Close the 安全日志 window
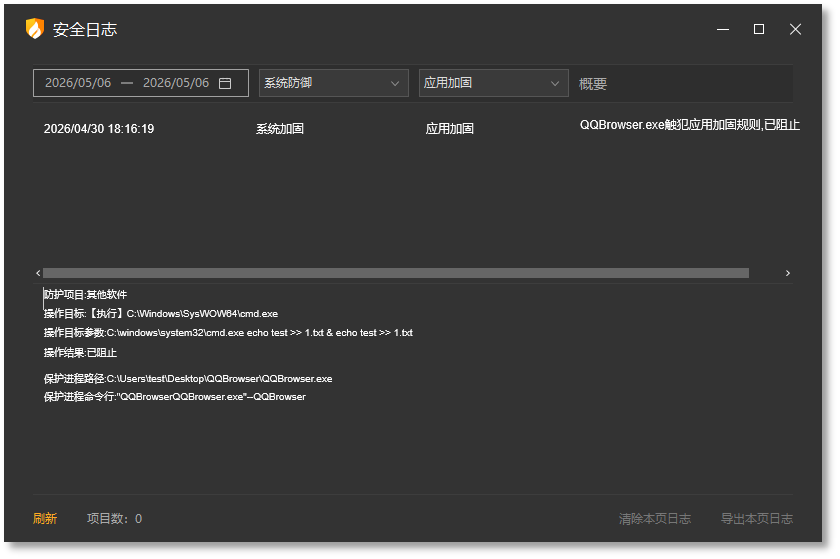Screen dimensions: 840x559 (x=795, y=29)
